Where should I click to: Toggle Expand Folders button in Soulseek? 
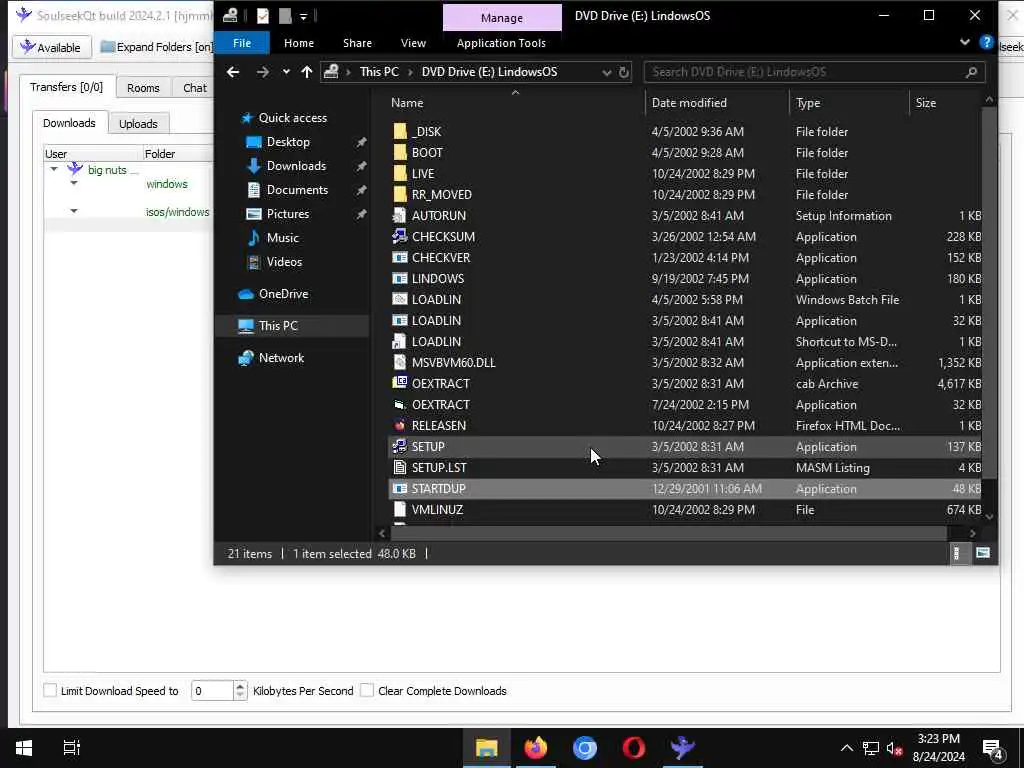[x=157, y=47]
